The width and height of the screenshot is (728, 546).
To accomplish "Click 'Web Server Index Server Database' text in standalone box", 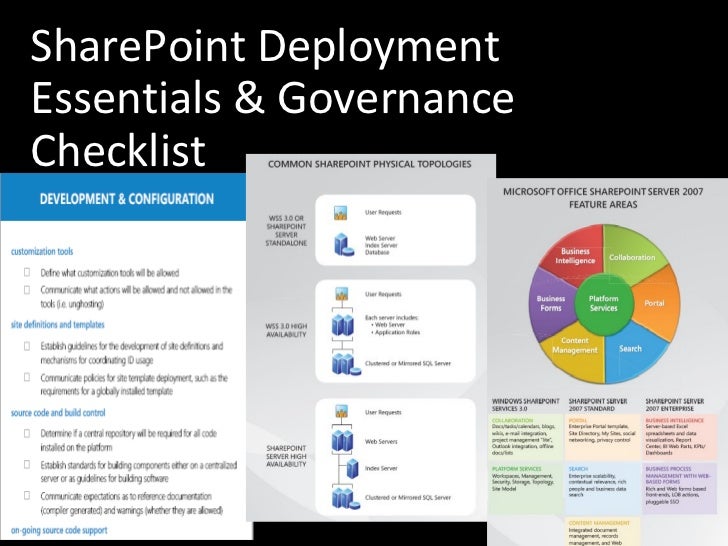I will tap(381, 245).
